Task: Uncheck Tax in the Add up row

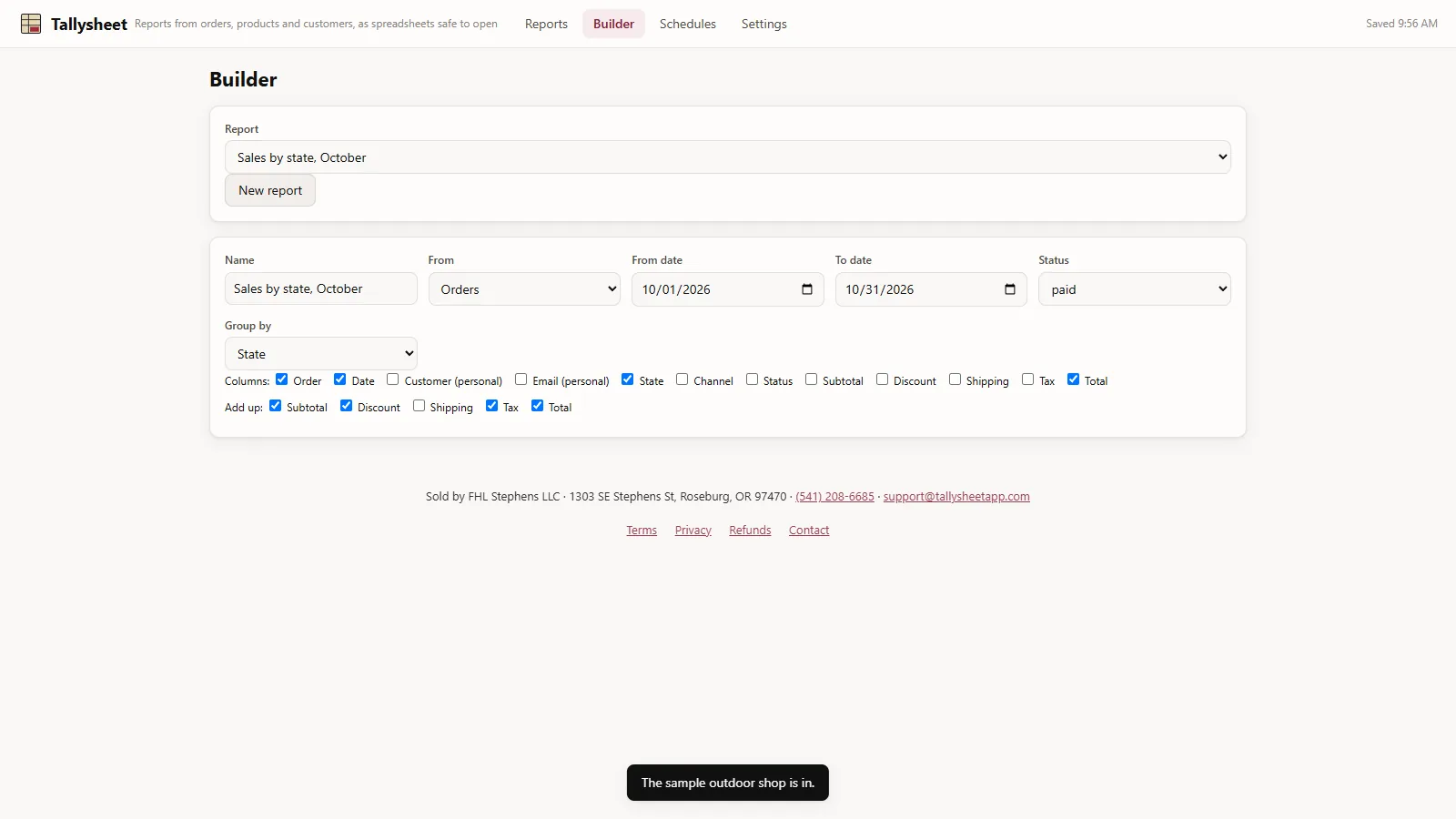Action: point(492,406)
